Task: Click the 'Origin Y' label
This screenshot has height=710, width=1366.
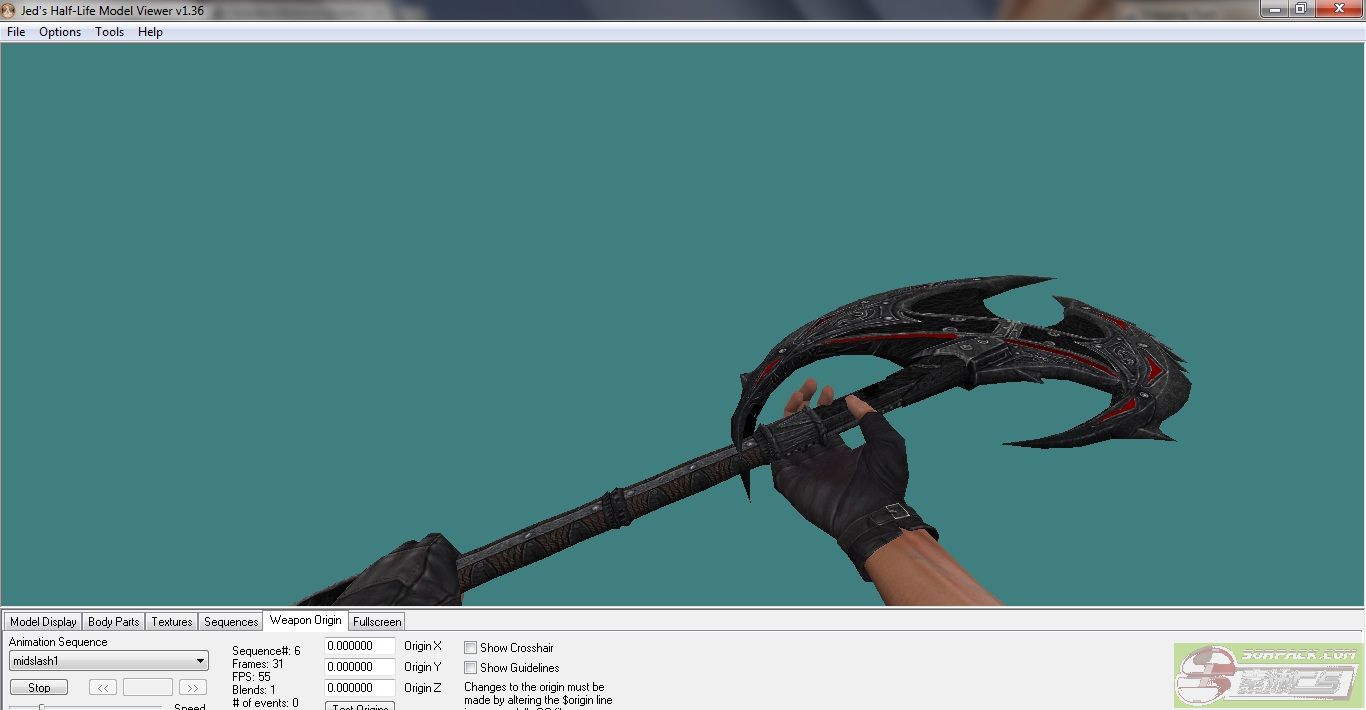Action: [x=423, y=667]
